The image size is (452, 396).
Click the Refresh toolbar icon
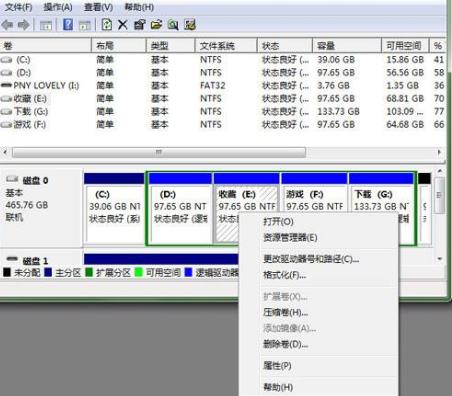coord(107,25)
